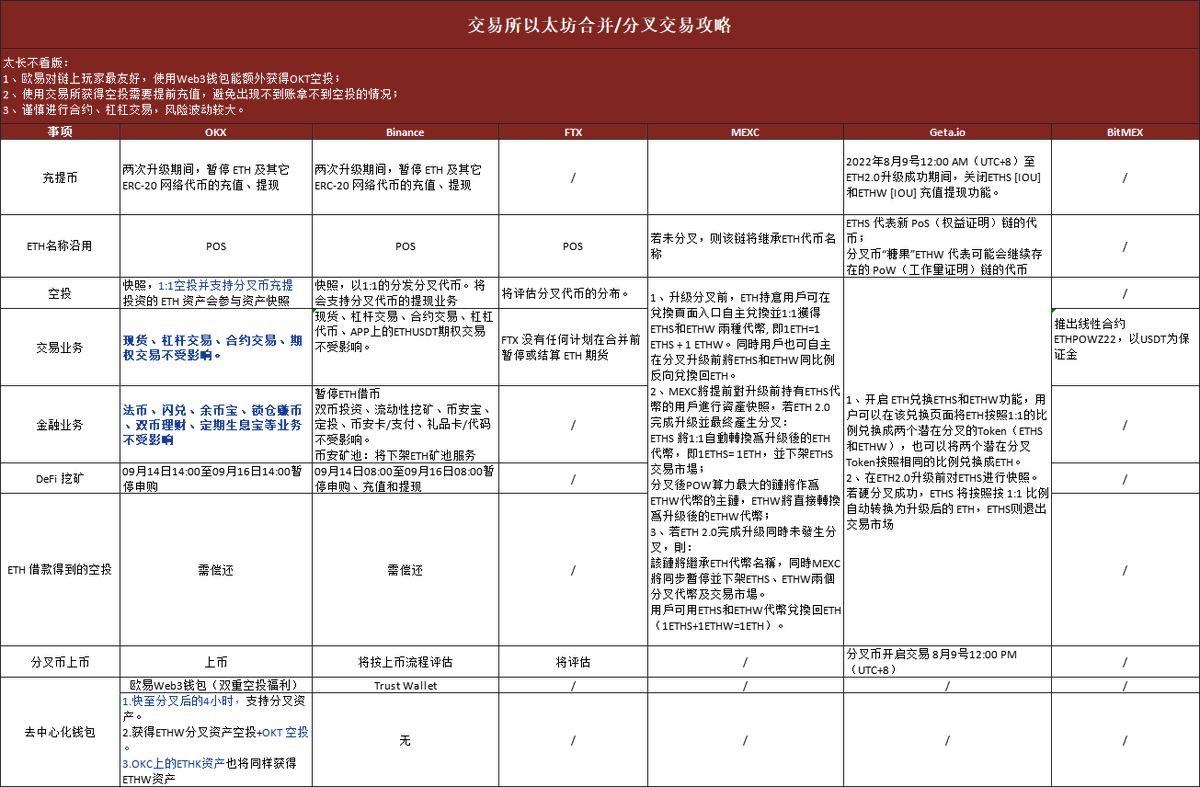The image size is (1200, 787).
Task: Select summary line 1 about 欧易 and Web3 钱包
Action: pyautogui.click(x=171, y=78)
